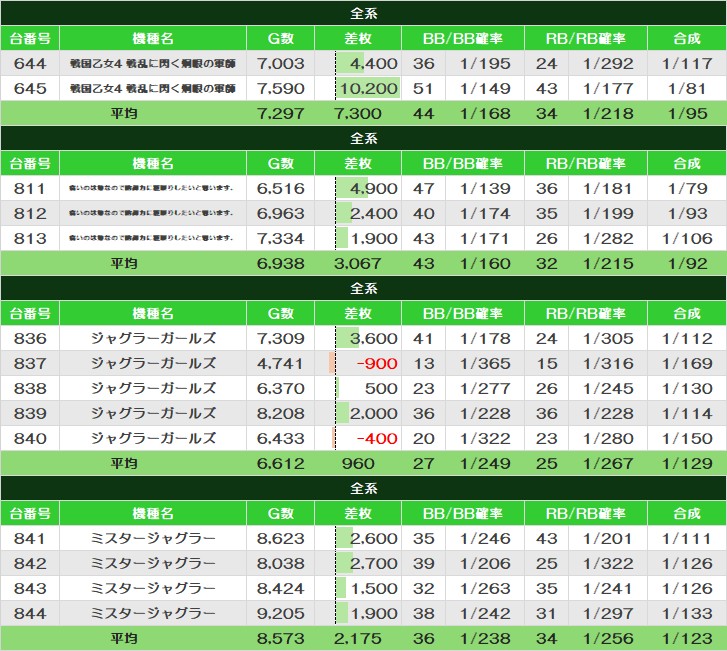This screenshot has width=727, height=651.
Task: Select machine number 812
Action: pyautogui.click(x=30, y=214)
